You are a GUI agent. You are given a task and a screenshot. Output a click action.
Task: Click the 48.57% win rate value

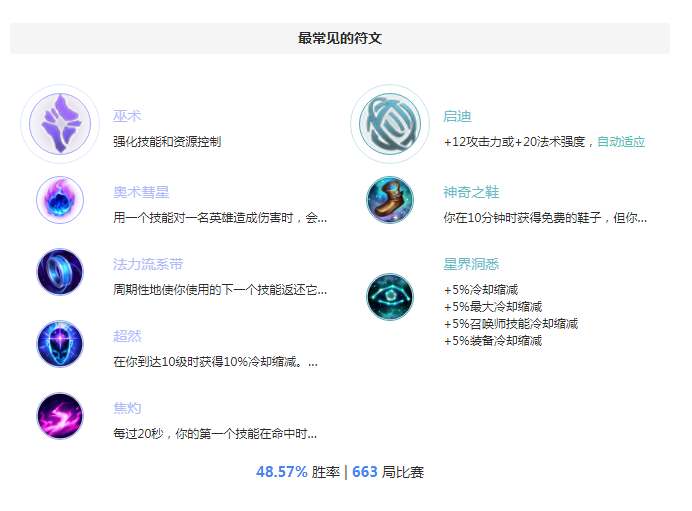click(282, 472)
